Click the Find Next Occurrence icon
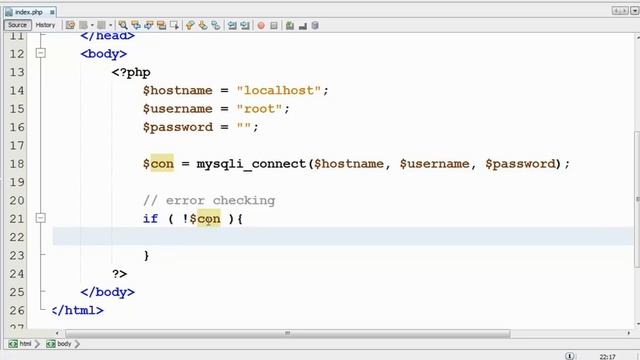The image size is (640, 360). 149,25
